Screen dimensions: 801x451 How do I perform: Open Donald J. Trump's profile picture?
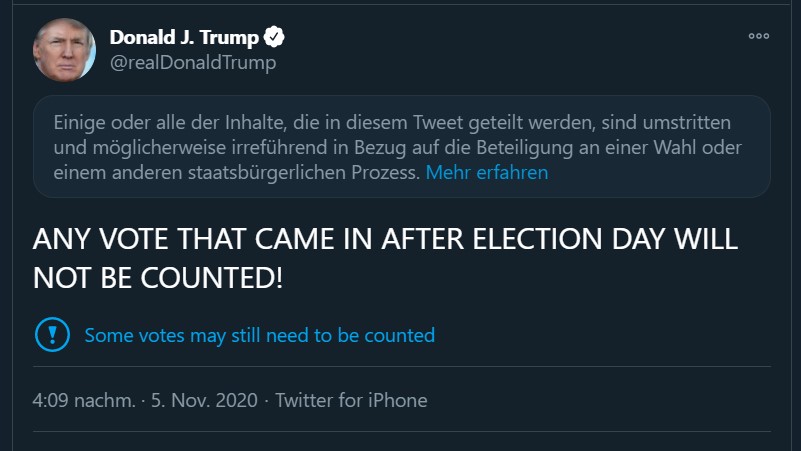65,50
